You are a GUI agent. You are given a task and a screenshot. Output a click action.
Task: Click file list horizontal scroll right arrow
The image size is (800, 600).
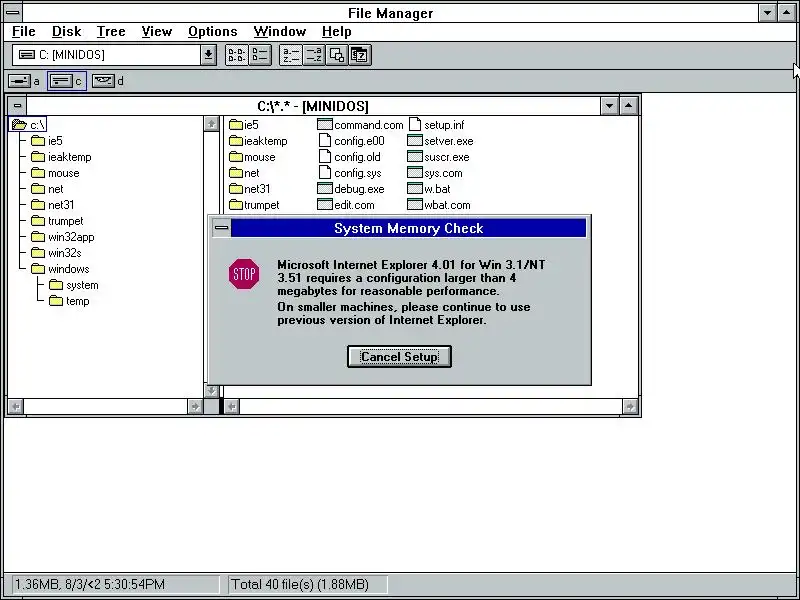[630, 407]
